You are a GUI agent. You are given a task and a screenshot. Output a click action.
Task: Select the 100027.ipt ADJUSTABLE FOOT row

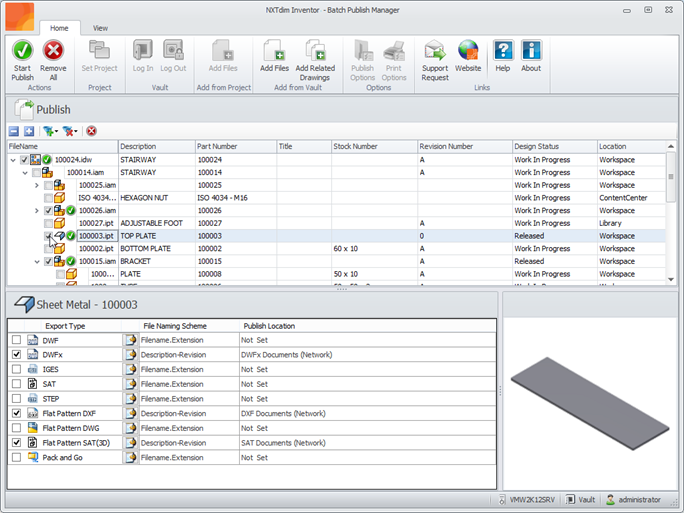[336, 223]
